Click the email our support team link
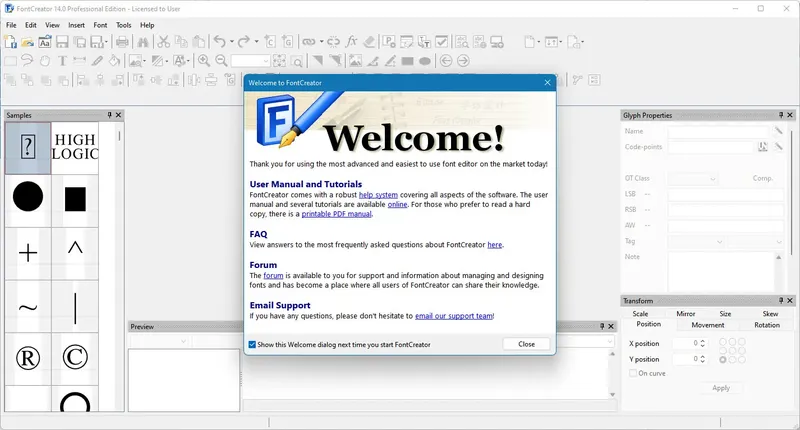The width and height of the screenshot is (800, 430). point(454,316)
